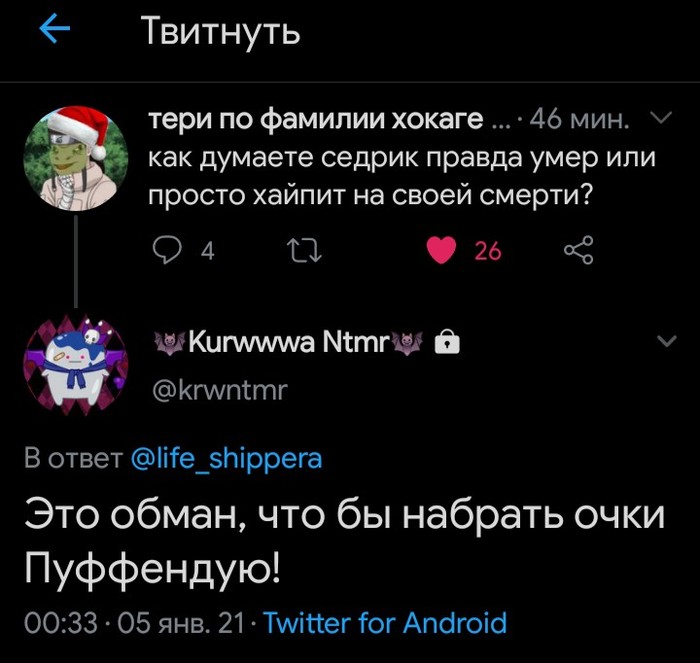
Task: Open Kurwwwa Ntmr bat avatar
Action: point(75,365)
